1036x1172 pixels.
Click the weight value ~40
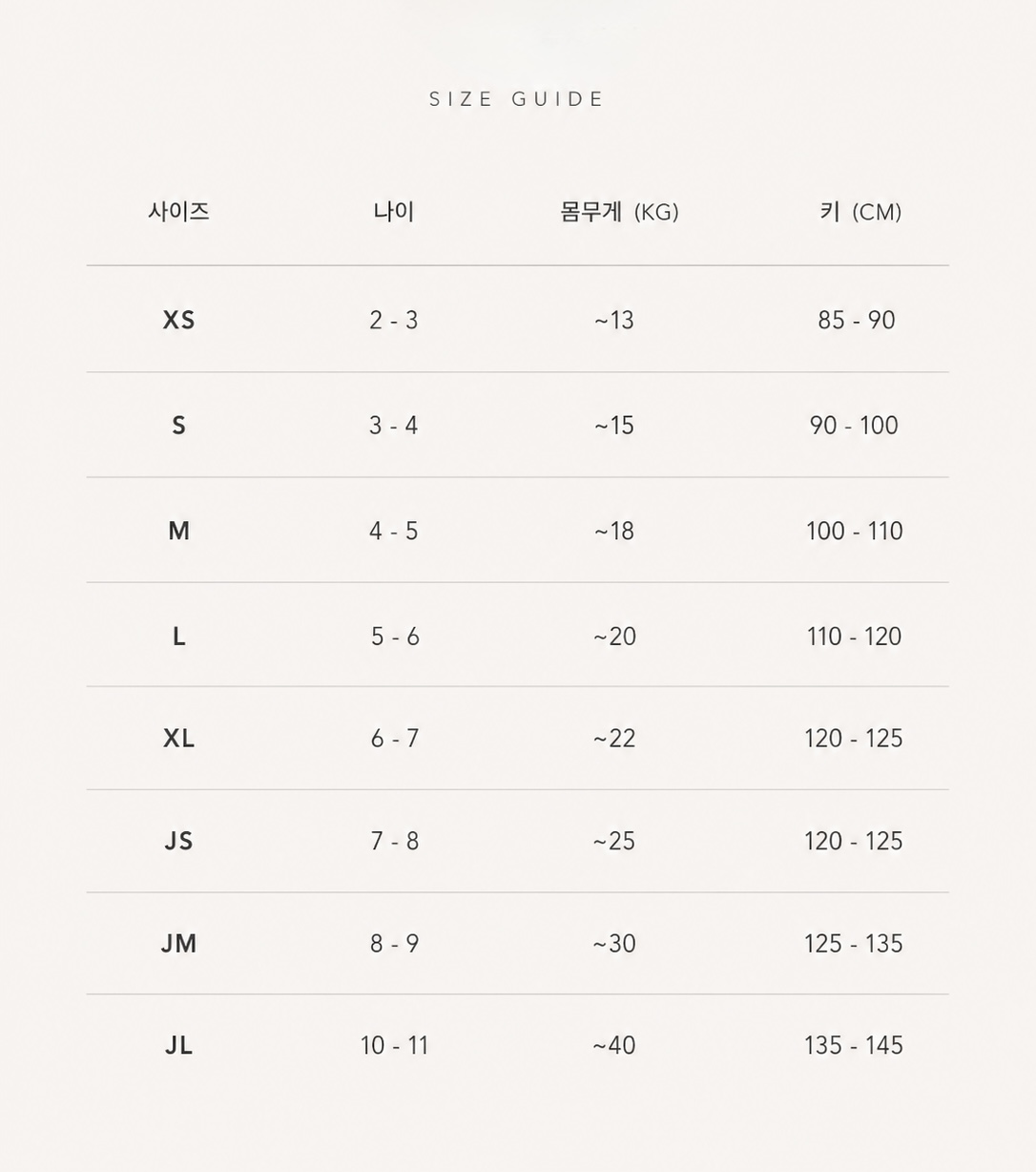pyautogui.click(x=614, y=1045)
